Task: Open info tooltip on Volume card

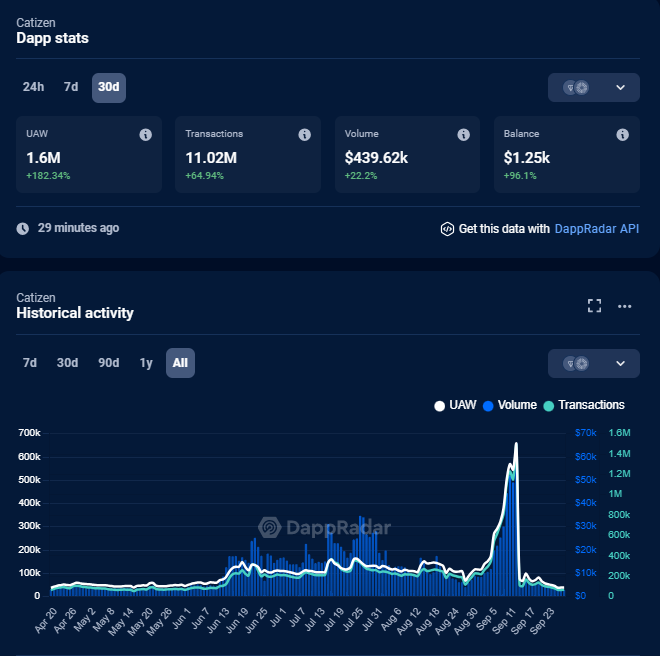Action: pyautogui.click(x=463, y=135)
